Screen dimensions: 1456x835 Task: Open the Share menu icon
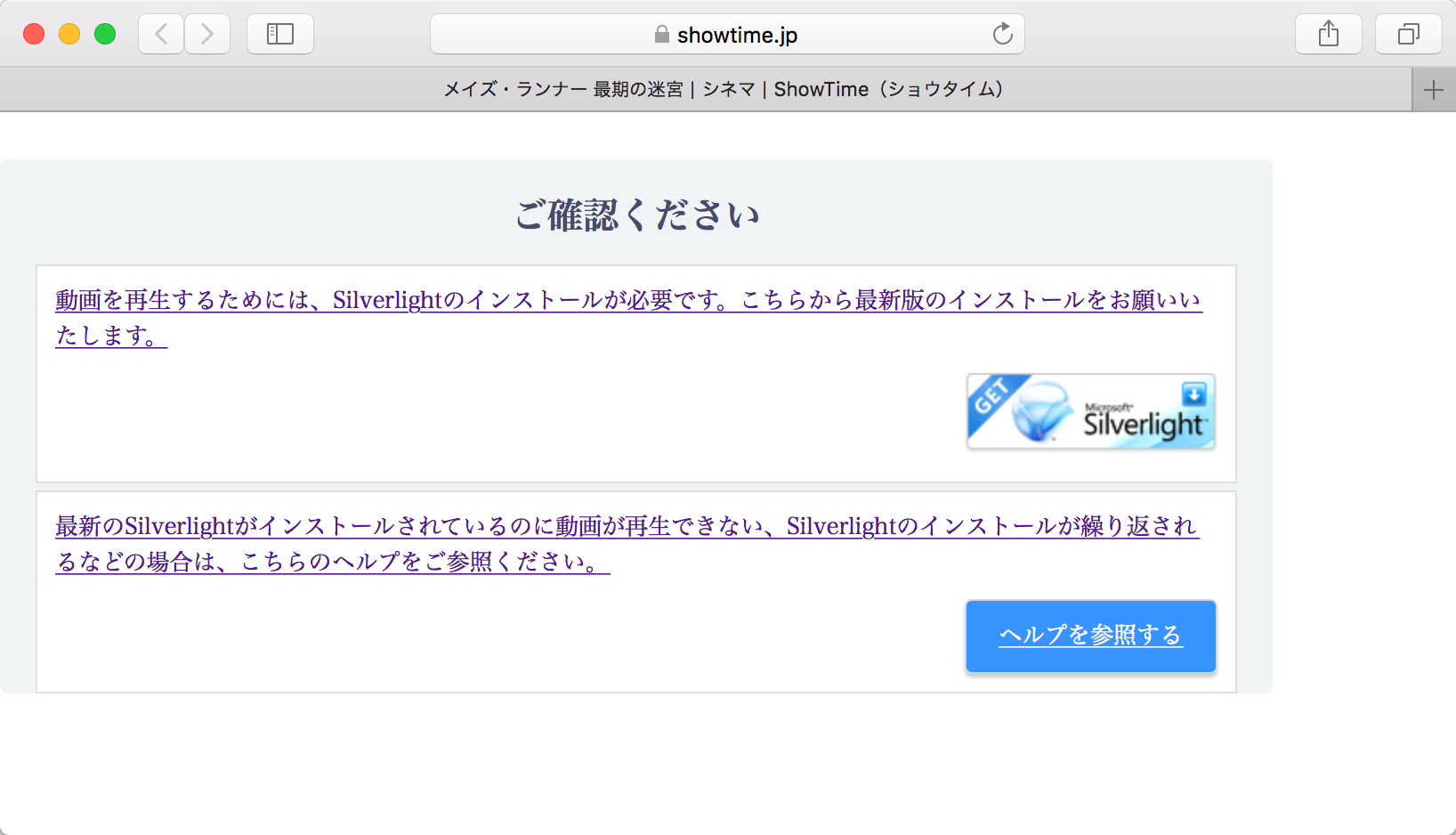(x=1329, y=35)
